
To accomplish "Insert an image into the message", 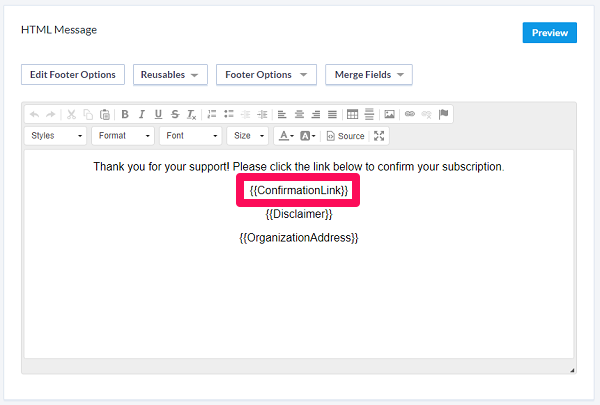I will pos(390,114).
